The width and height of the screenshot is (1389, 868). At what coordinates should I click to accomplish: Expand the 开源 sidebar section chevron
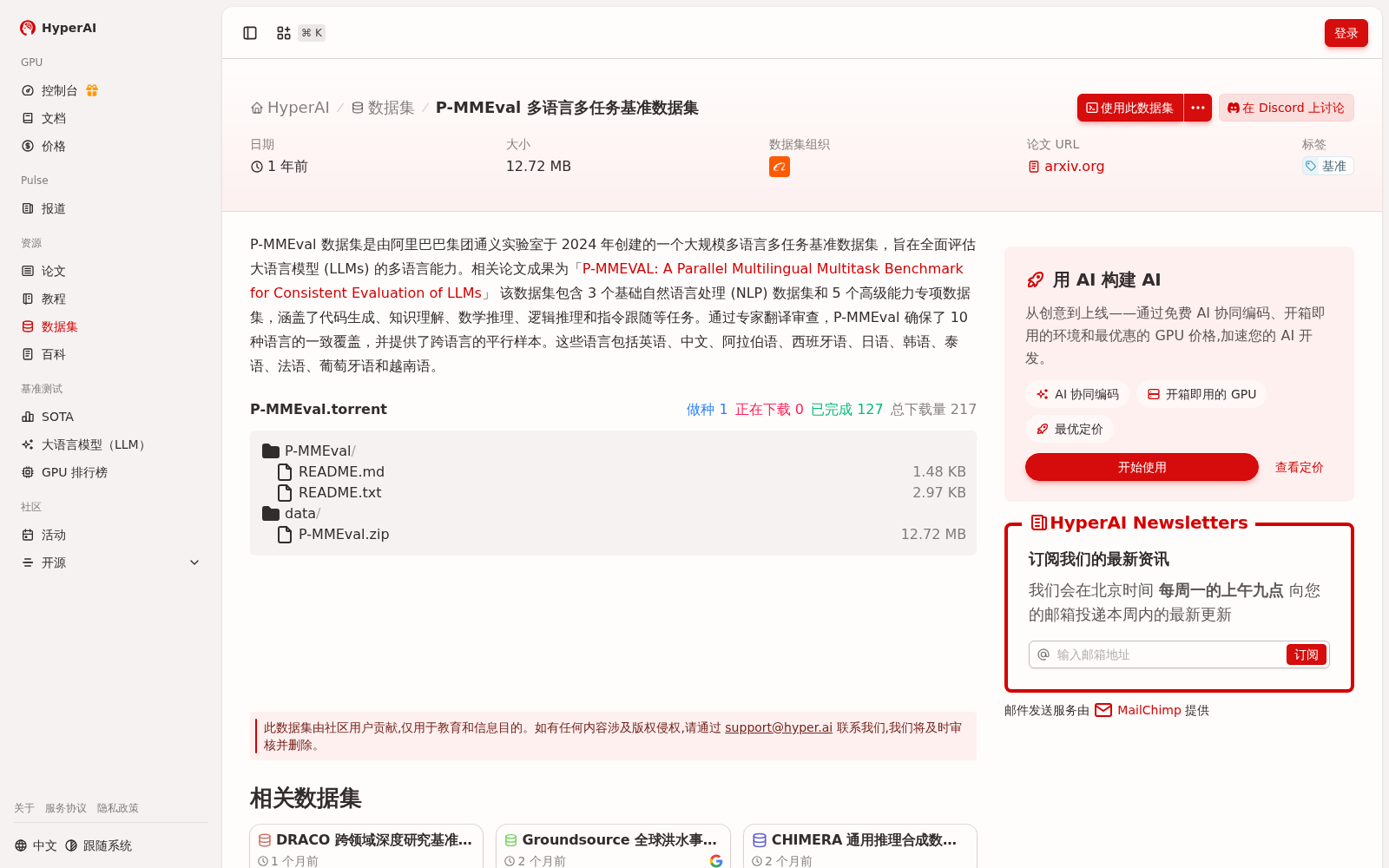(x=194, y=562)
